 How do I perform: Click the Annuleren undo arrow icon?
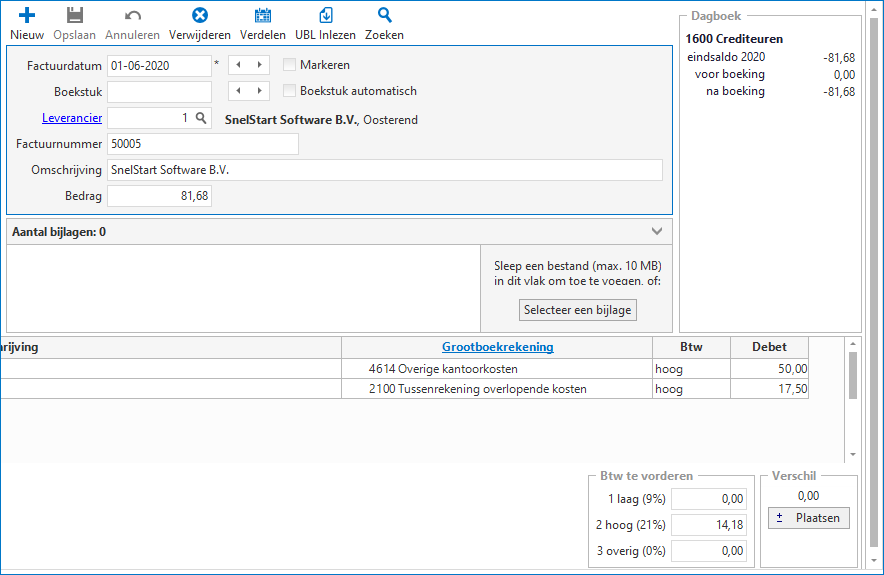(132, 15)
